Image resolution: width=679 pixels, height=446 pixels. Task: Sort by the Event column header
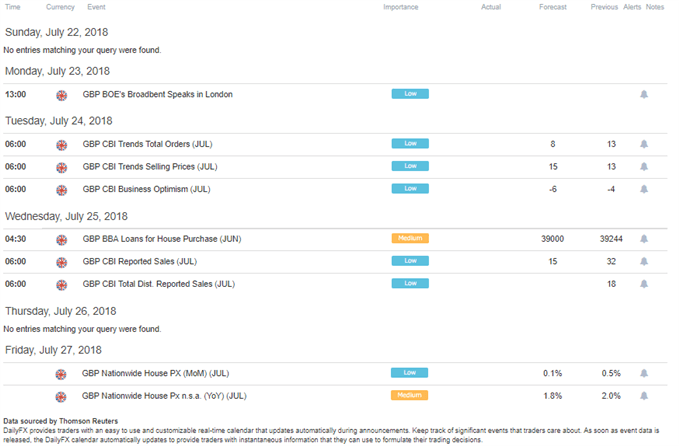click(96, 7)
